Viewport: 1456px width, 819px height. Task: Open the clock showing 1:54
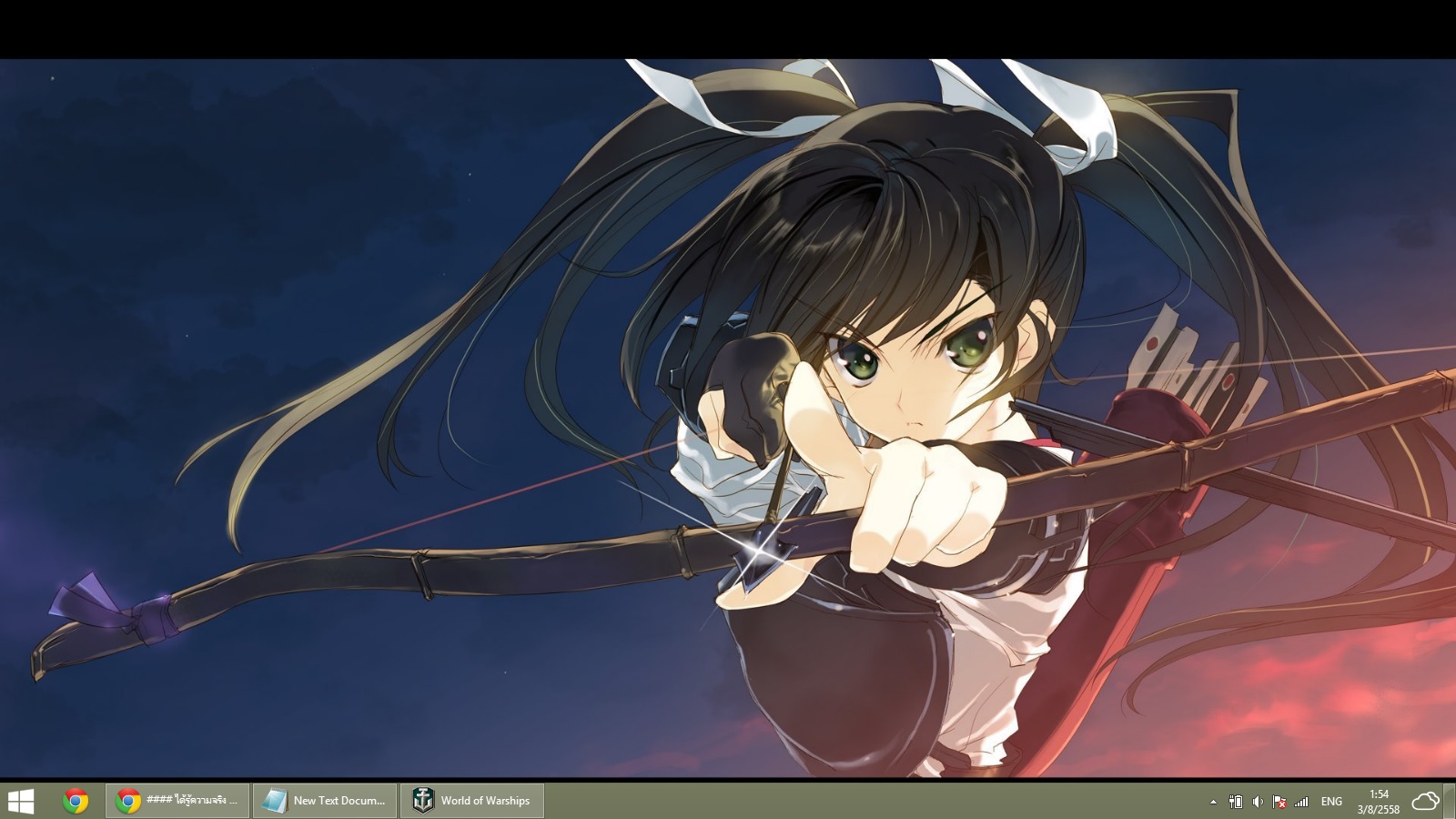(1379, 801)
